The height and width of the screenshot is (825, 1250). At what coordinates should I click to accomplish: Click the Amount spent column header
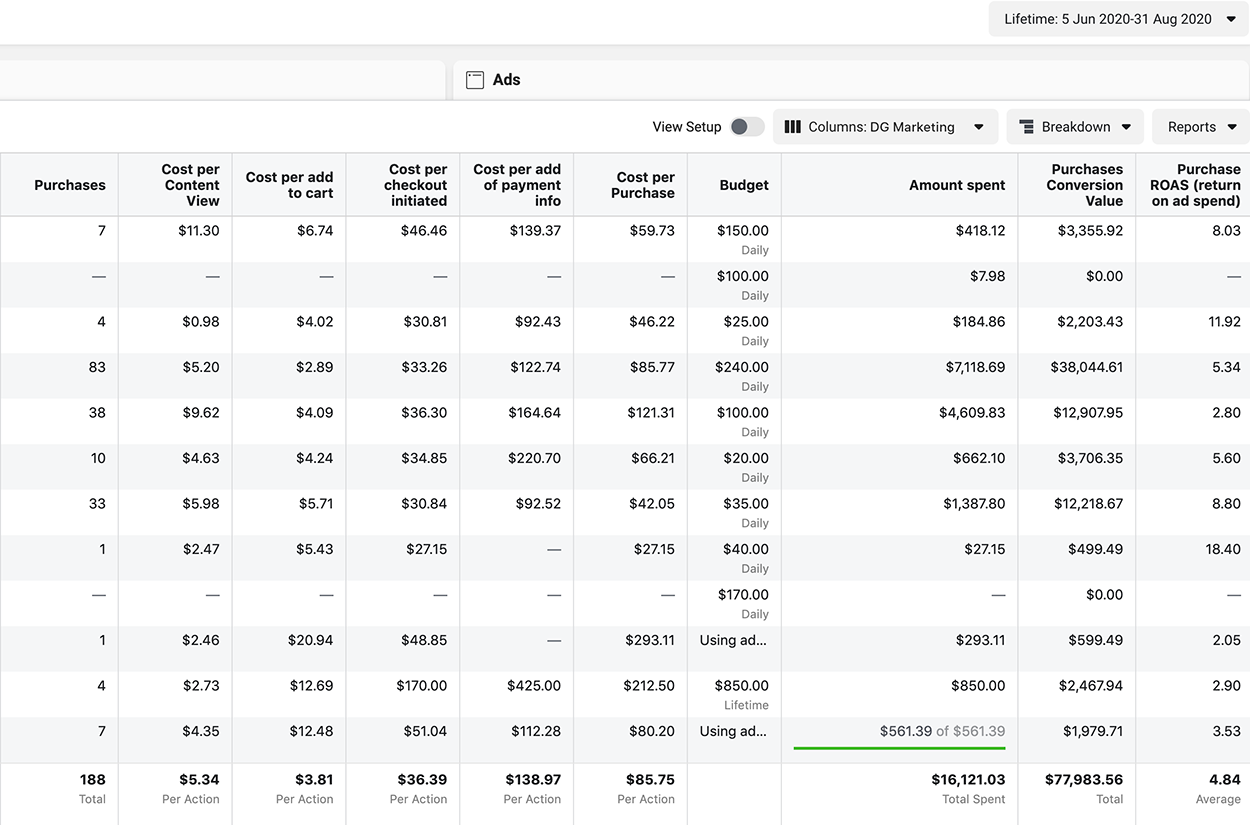[x=956, y=185]
